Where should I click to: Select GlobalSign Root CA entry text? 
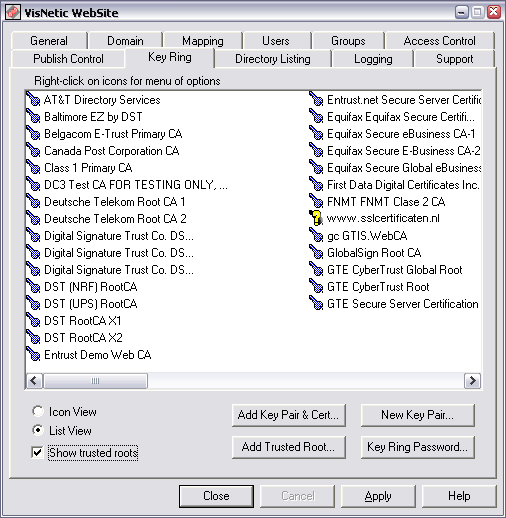pyautogui.click(x=374, y=253)
